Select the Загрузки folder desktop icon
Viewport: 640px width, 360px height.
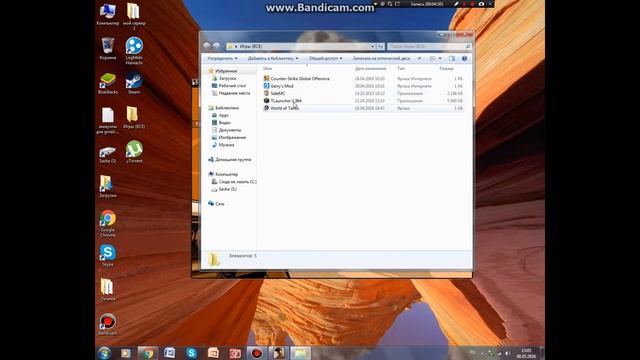pyautogui.click(x=108, y=186)
